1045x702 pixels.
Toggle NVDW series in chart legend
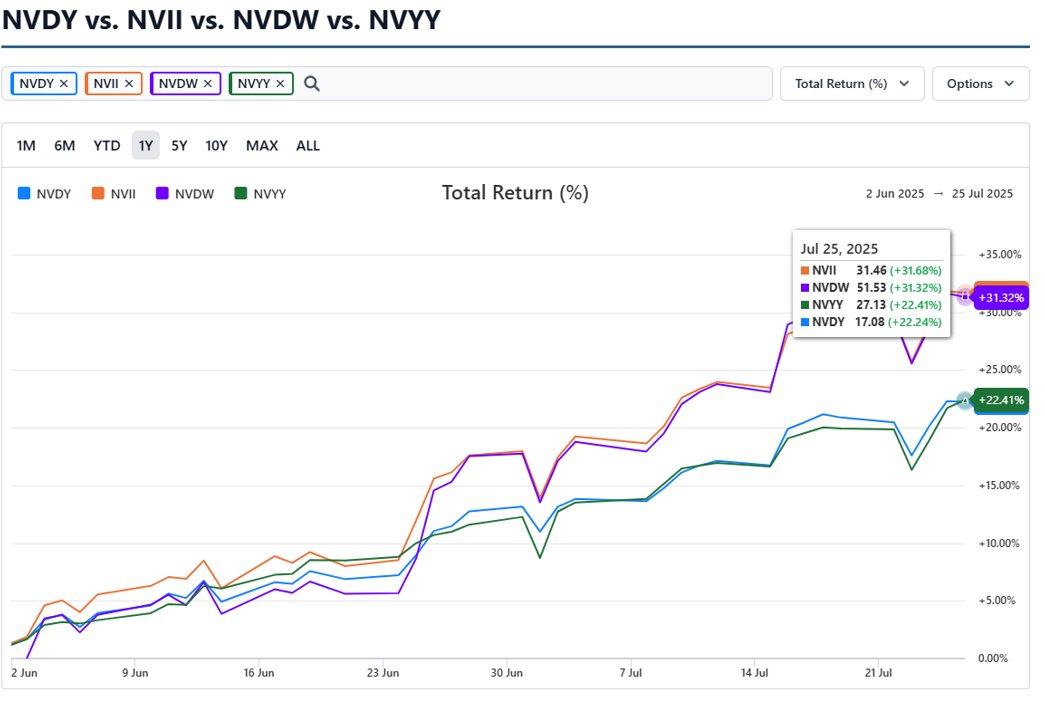pos(185,194)
